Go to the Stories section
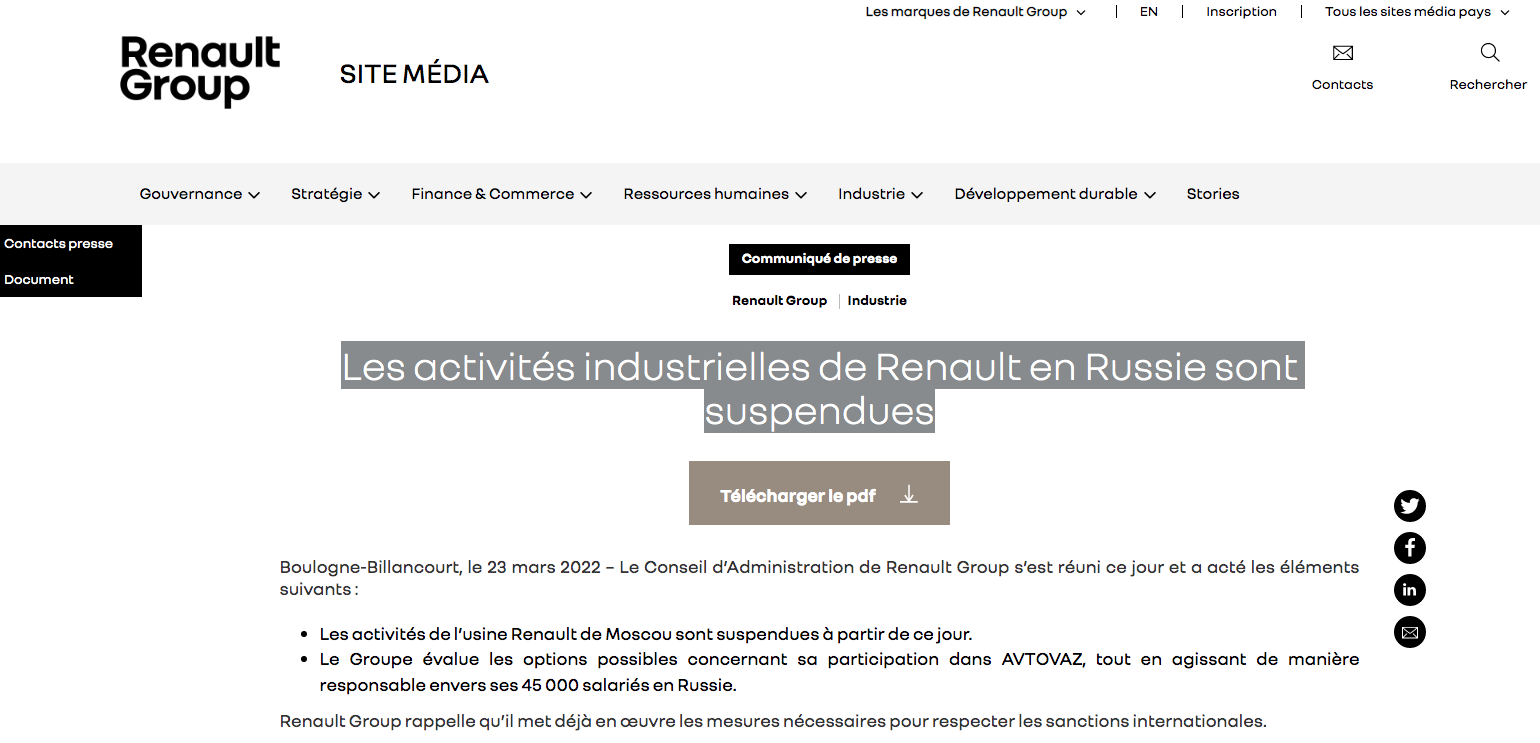The image size is (1540, 743). (1213, 194)
